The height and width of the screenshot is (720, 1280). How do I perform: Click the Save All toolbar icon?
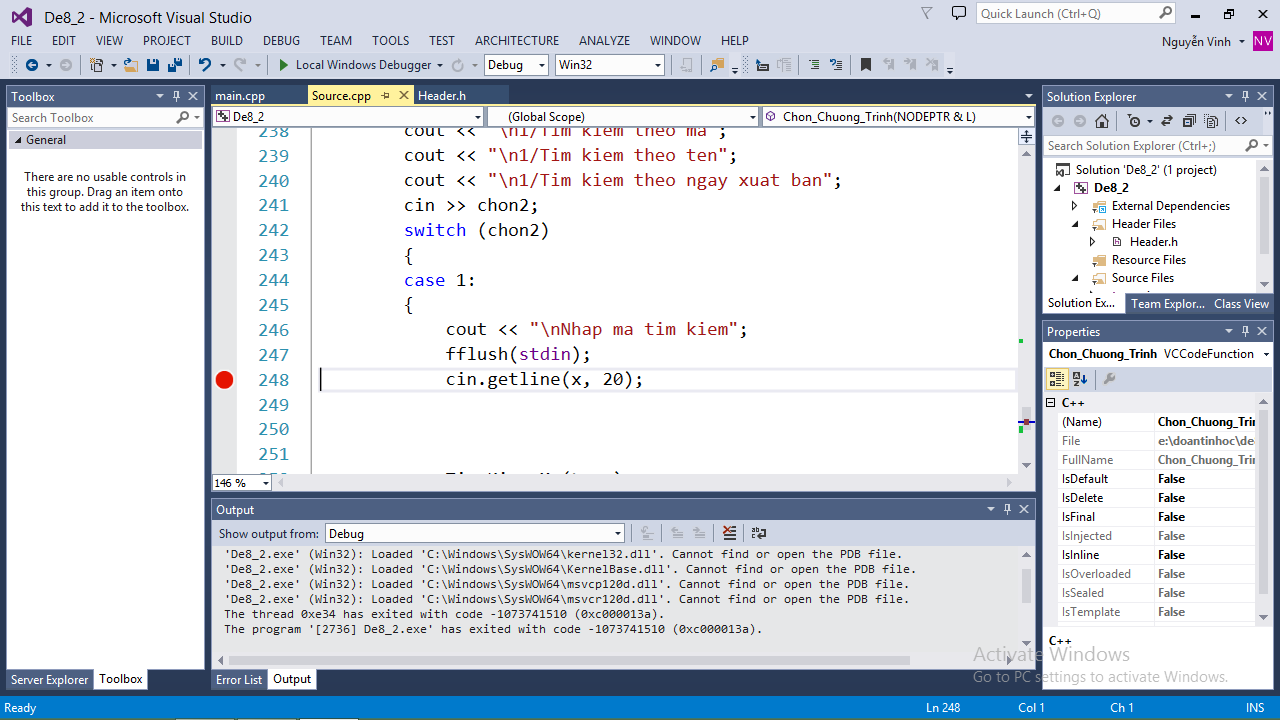[175, 65]
